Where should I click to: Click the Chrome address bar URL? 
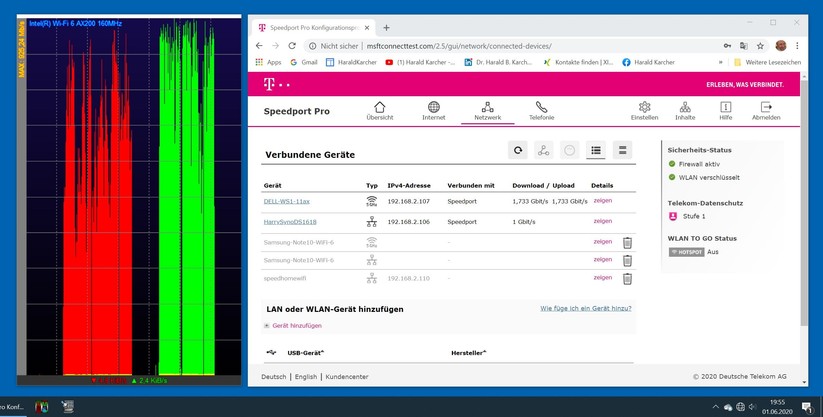point(459,46)
